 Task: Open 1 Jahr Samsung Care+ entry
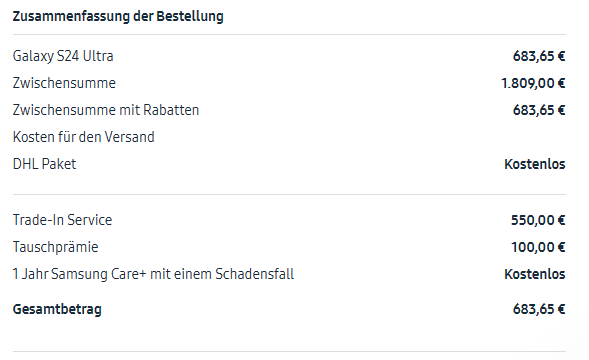tap(153, 274)
